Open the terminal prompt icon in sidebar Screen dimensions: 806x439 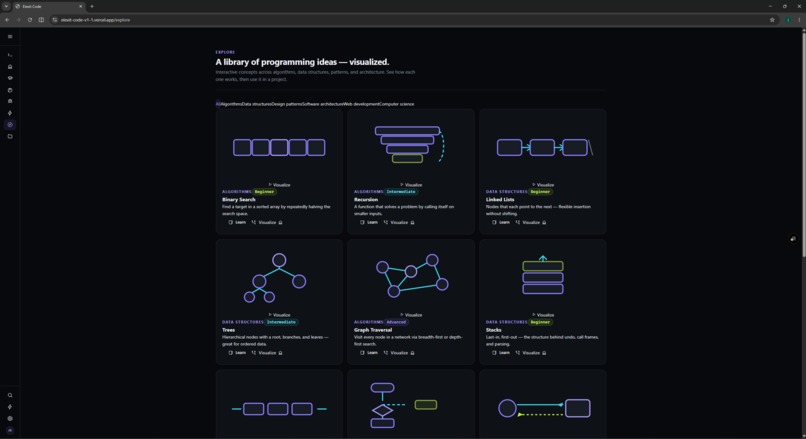tap(10, 55)
